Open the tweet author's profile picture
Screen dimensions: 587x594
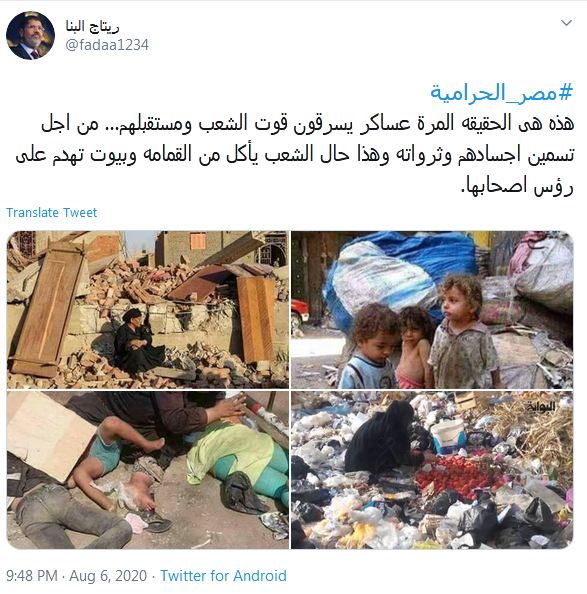click(x=30, y=36)
